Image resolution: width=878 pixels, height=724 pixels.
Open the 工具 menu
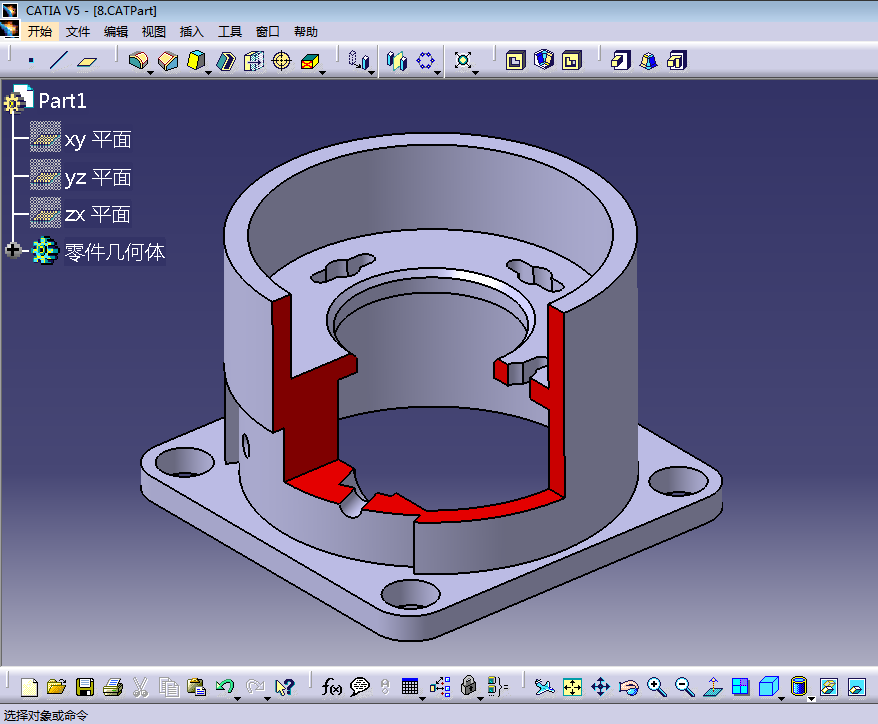(230, 32)
